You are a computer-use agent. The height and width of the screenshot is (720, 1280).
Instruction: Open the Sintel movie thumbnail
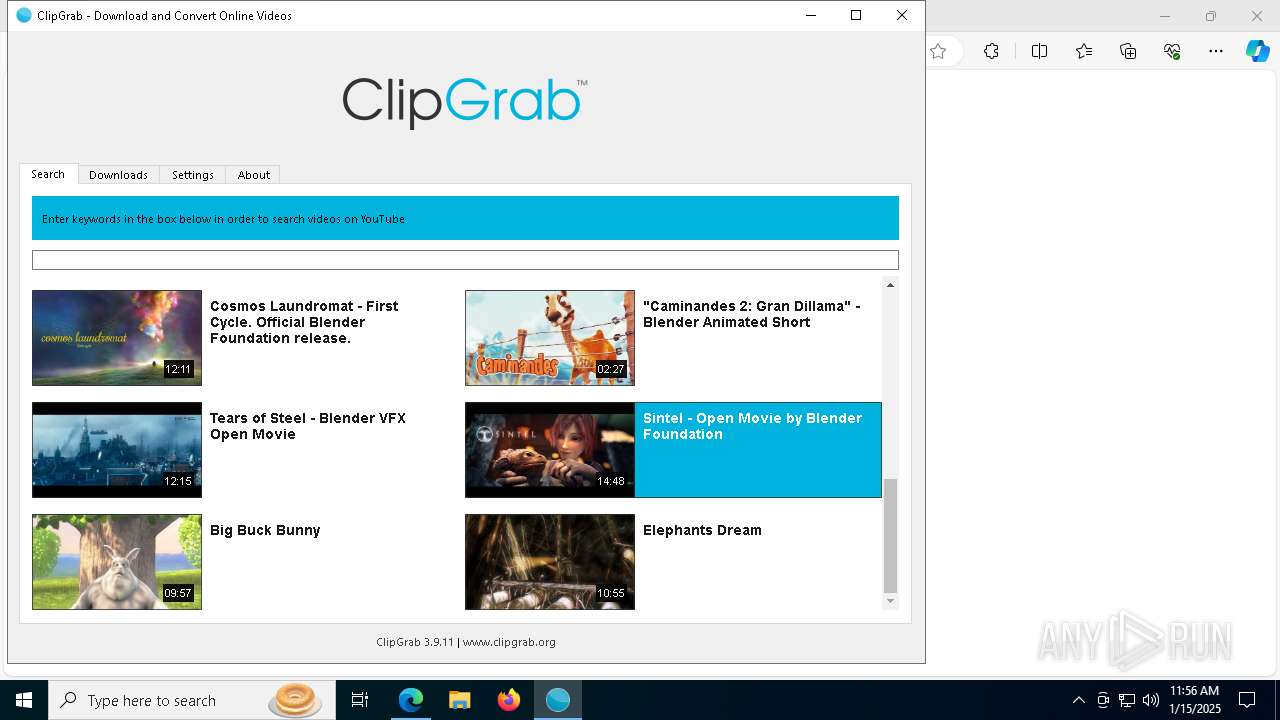(550, 450)
